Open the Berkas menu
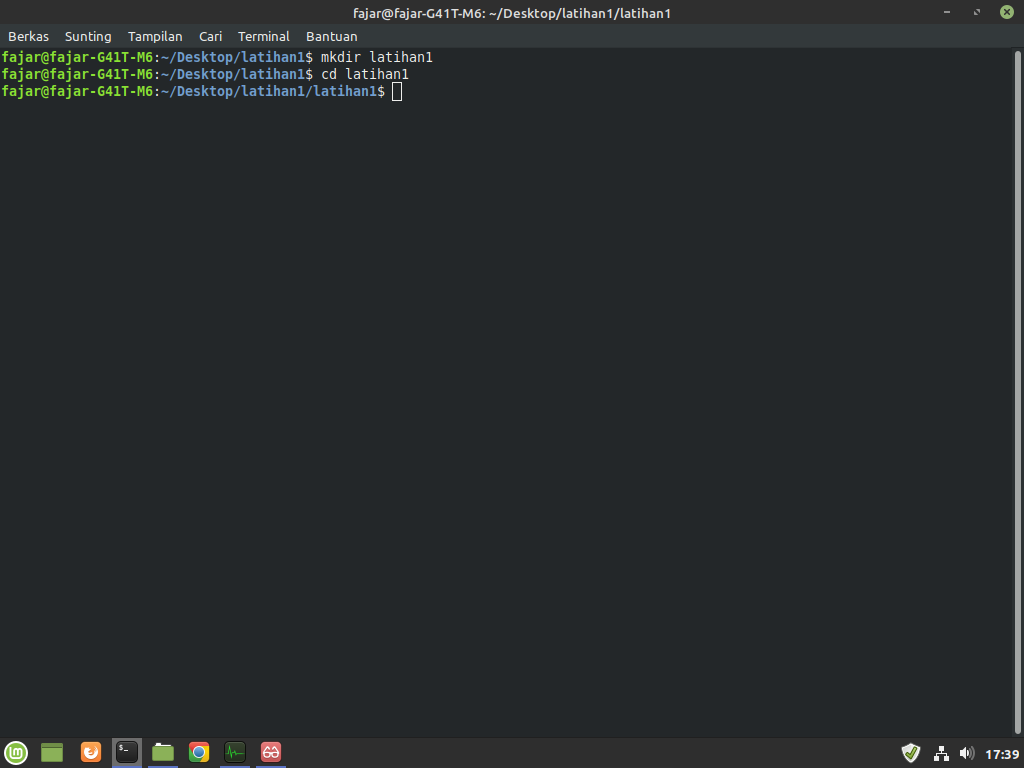The image size is (1024, 768). [x=28, y=37]
